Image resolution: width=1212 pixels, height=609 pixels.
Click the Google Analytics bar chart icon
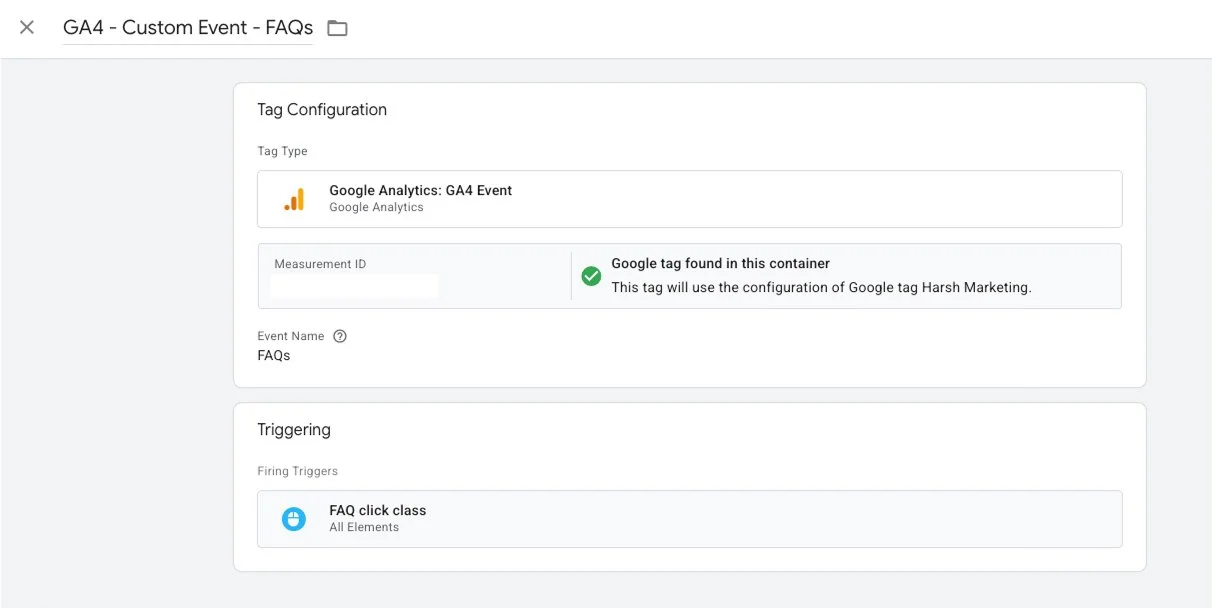tap(294, 199)
